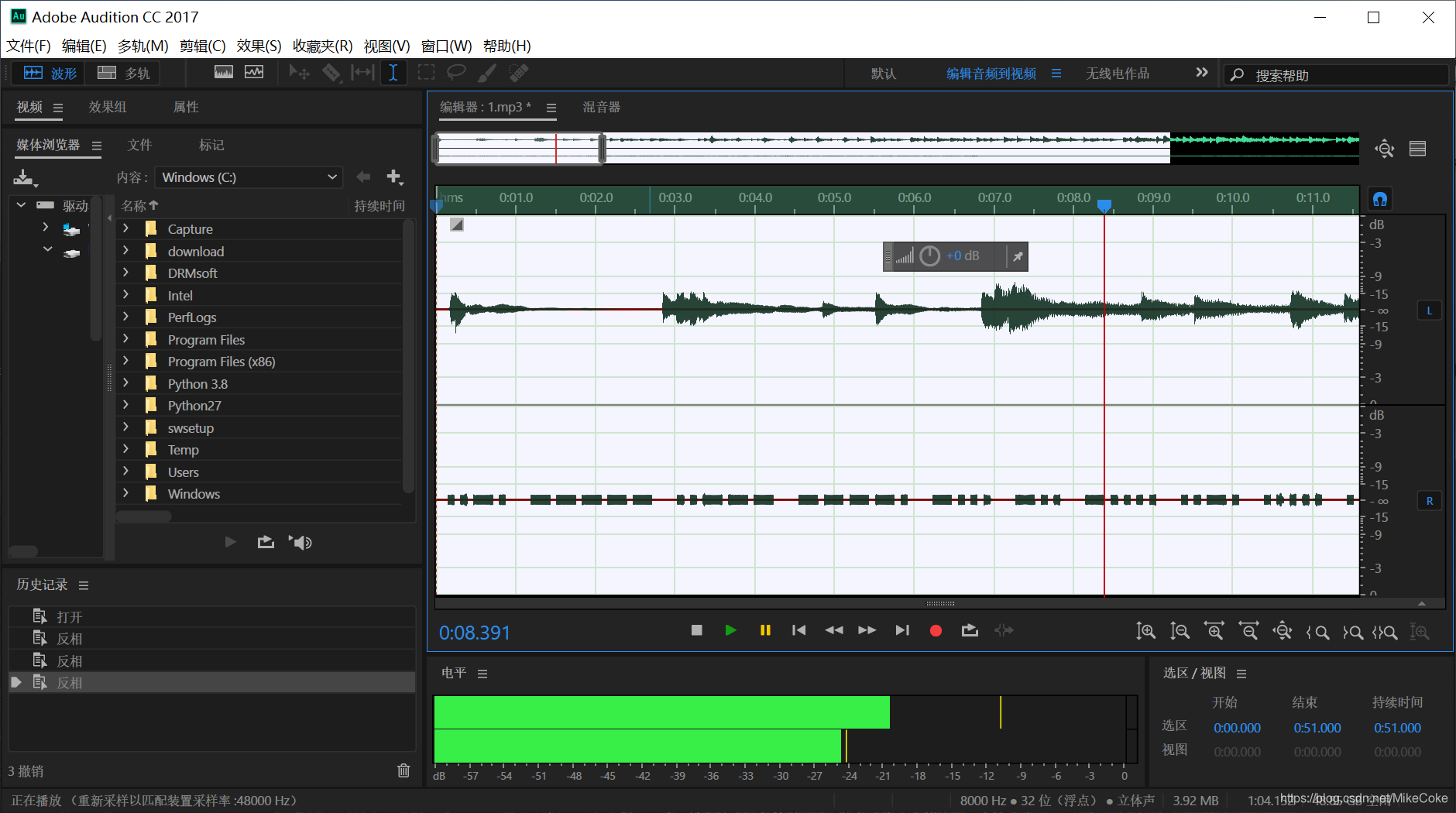1456x813 pixels.
Task: Click the green Play button
Action: 730,630
